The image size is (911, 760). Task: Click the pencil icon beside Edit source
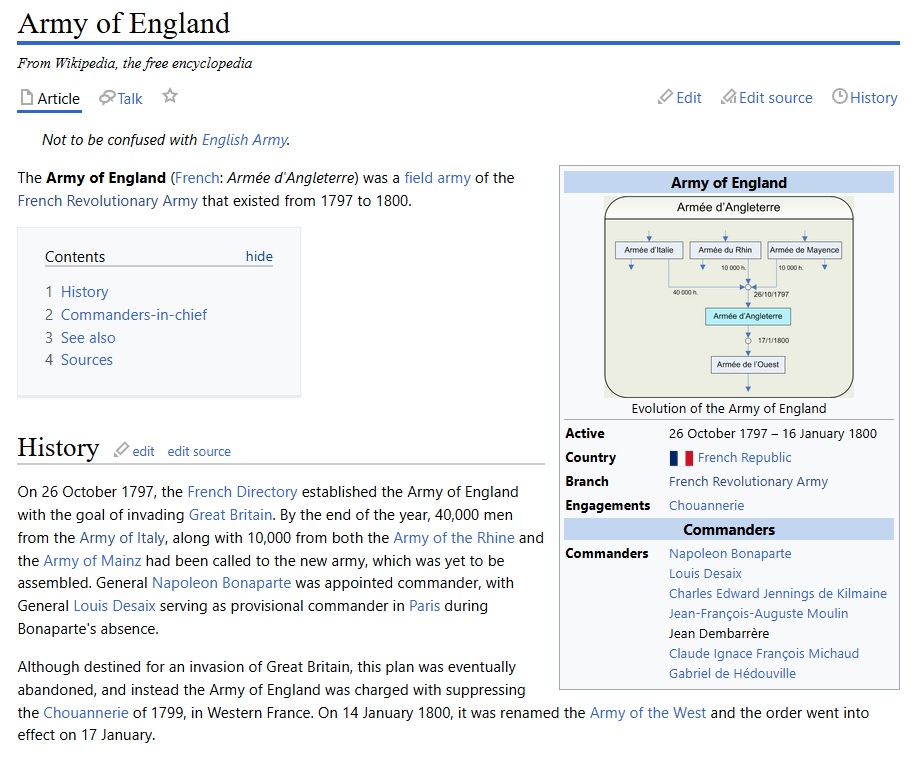pos(729,97)
